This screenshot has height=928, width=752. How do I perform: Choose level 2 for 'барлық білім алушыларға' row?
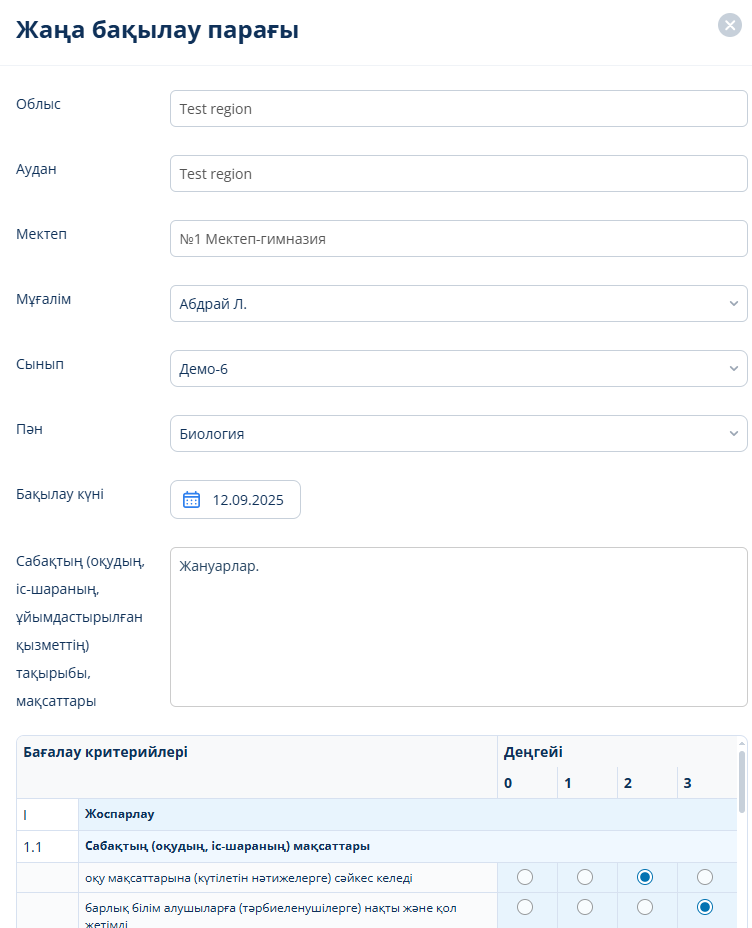[645, 907]
